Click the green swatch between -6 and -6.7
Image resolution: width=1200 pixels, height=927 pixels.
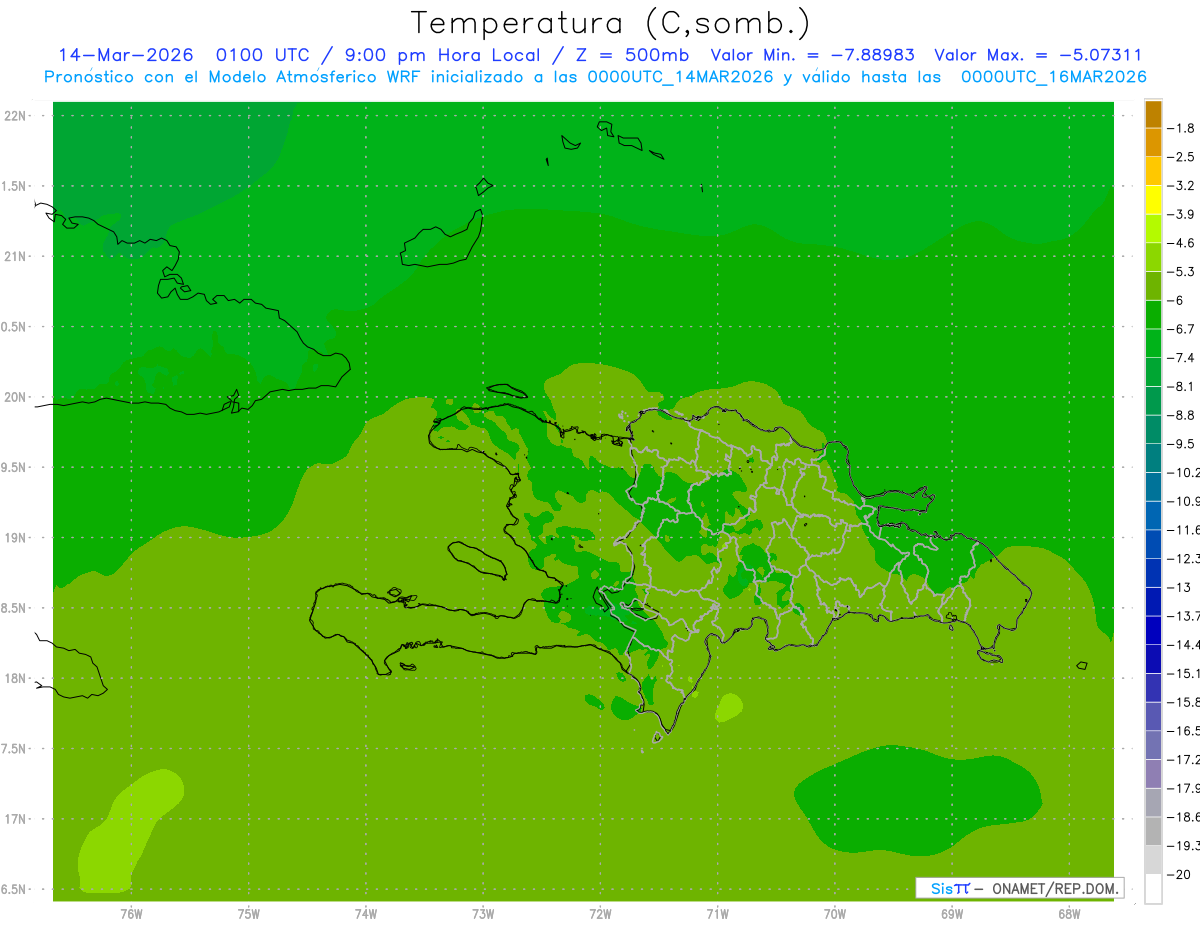point(1153,315)
